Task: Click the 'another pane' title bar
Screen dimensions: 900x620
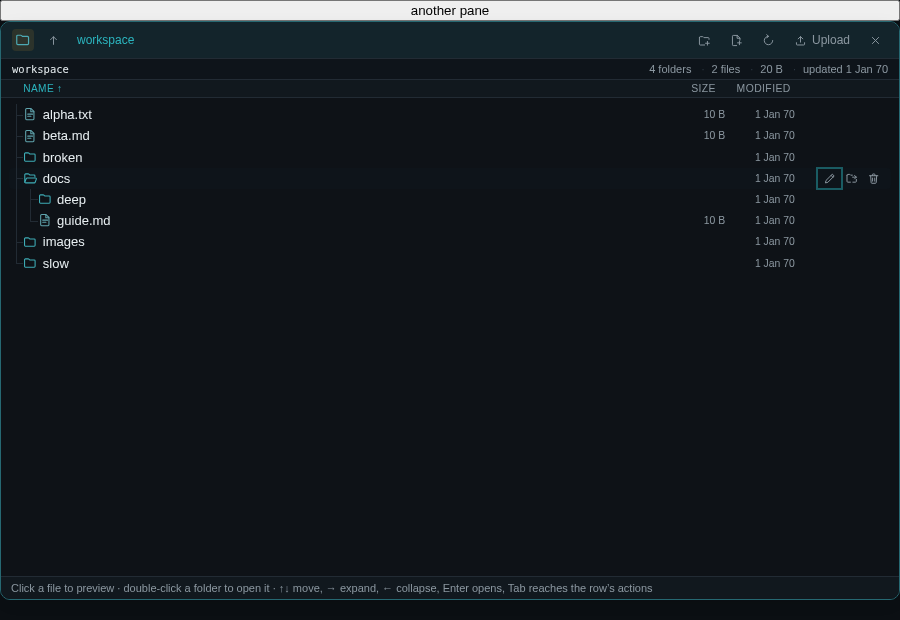Action: pyautogui.click(x=450, y=10)
